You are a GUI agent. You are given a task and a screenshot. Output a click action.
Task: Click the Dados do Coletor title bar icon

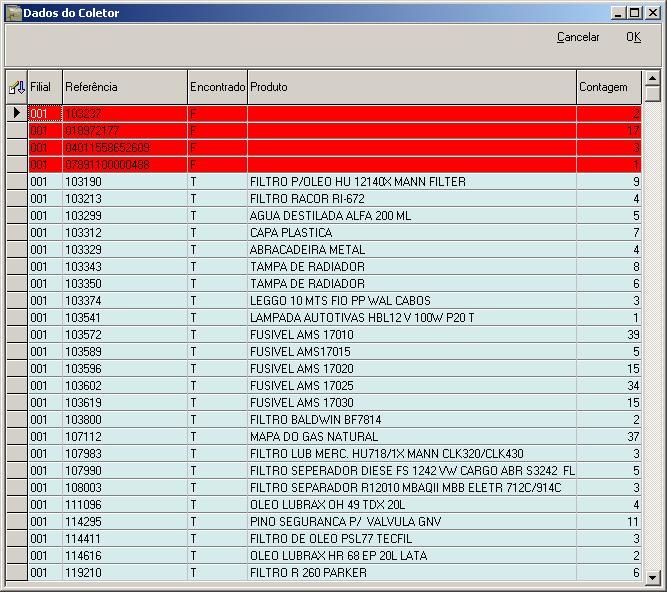tap(12, 11)
